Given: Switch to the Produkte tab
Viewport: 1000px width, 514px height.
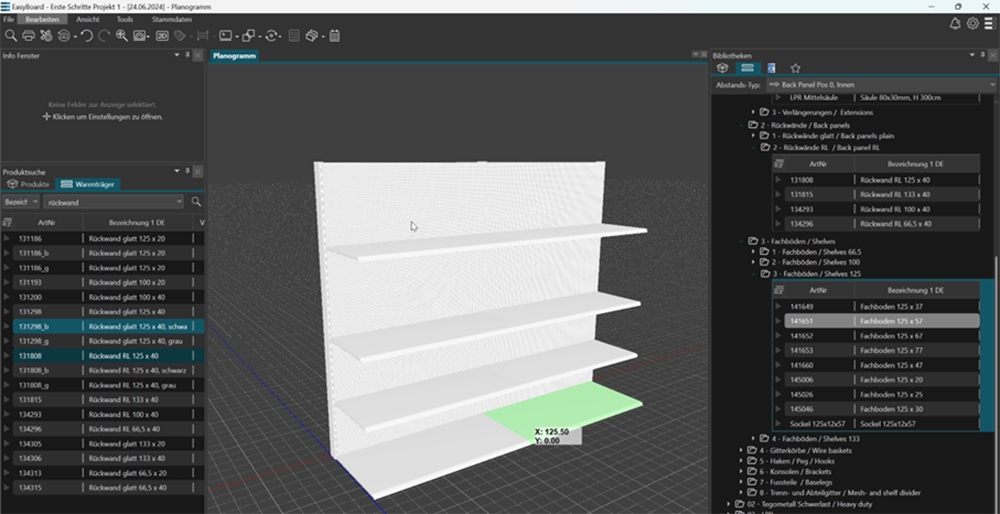Looking at the screenshot, I should 29,185.
